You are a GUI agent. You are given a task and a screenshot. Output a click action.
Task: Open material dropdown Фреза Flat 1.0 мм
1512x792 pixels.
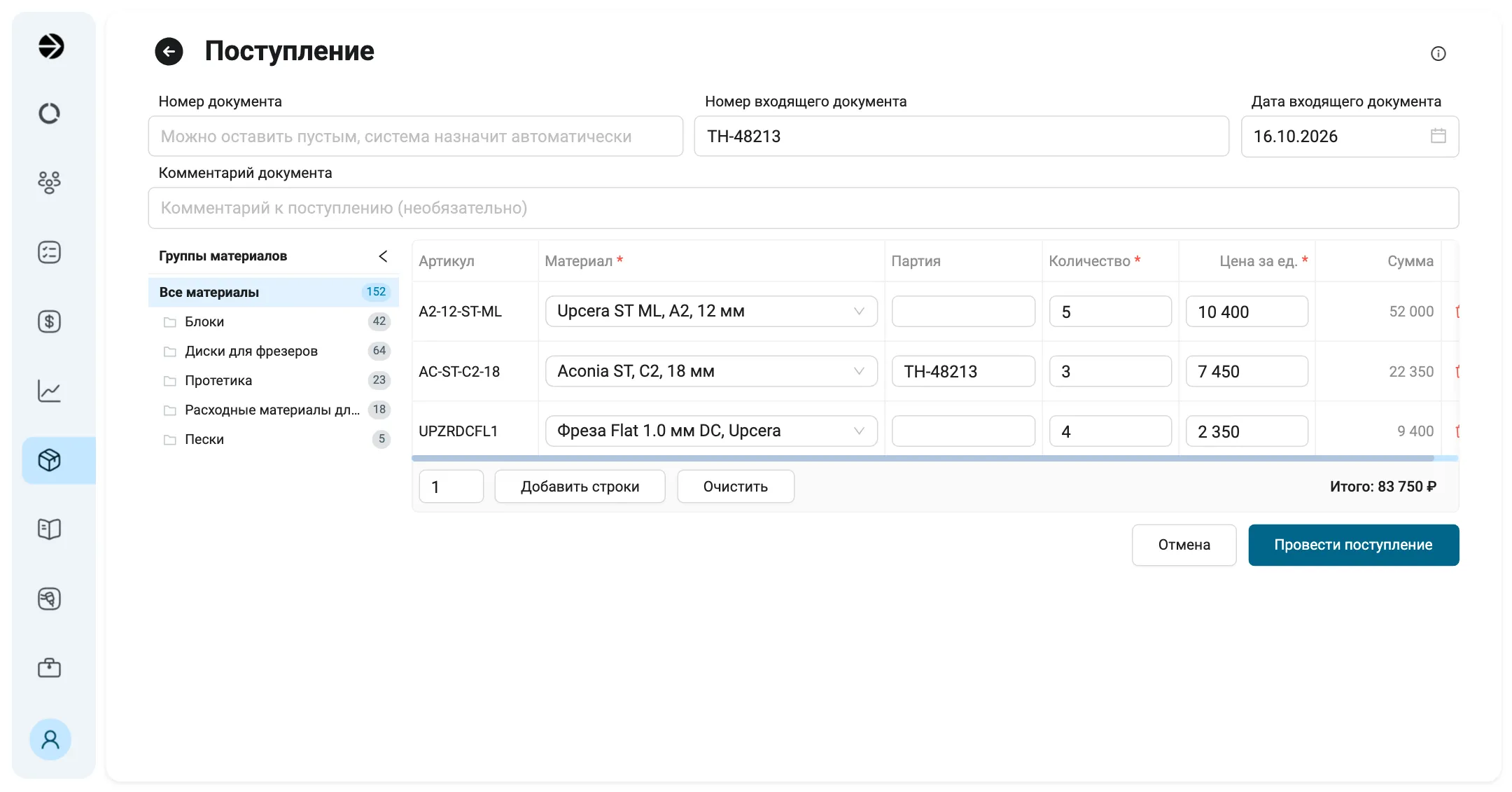[x=711, y=431]
